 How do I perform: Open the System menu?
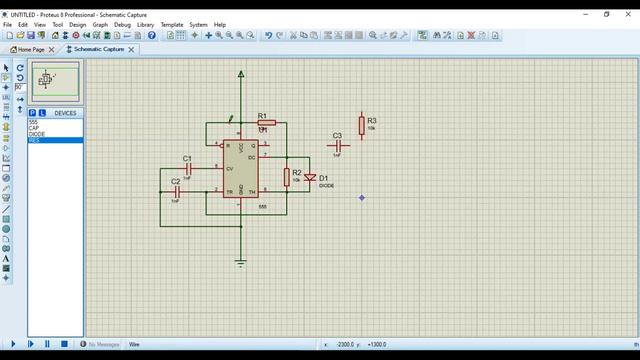(x=198, y=24)
